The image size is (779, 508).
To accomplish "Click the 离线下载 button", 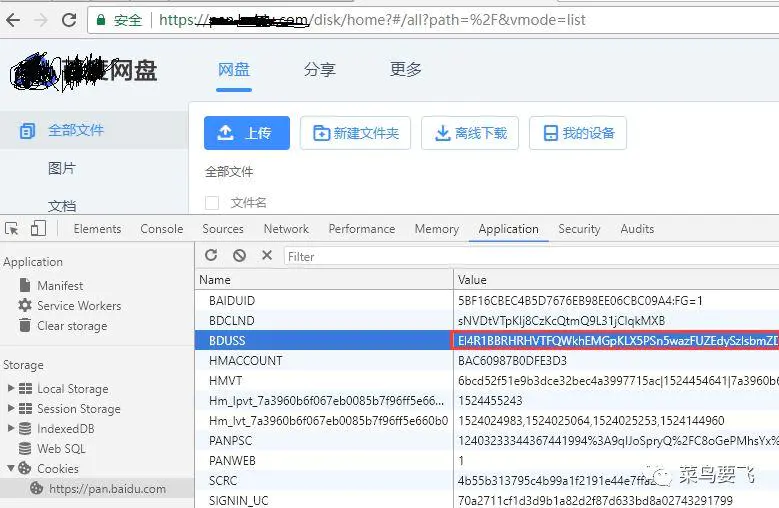I will pos(470,133).
